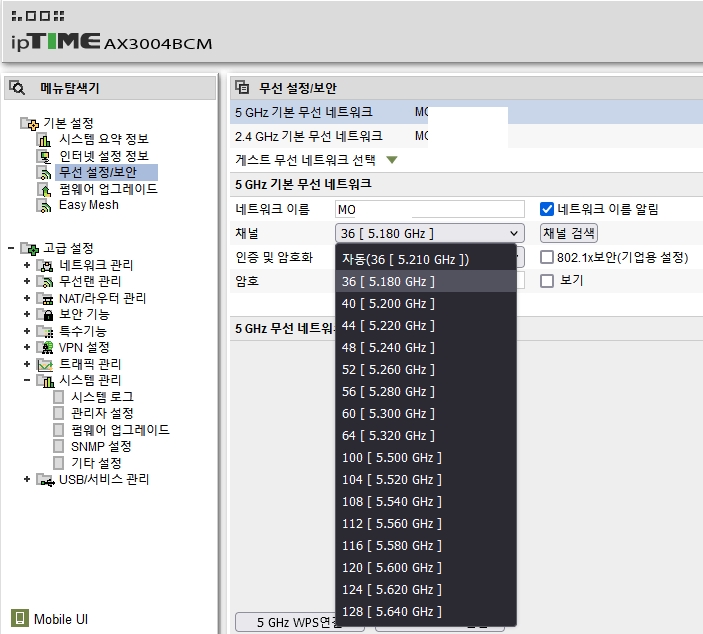Collapse the 시스템 관리 tree node
This screenshot has height=634, width=703.
pos(27,381)
